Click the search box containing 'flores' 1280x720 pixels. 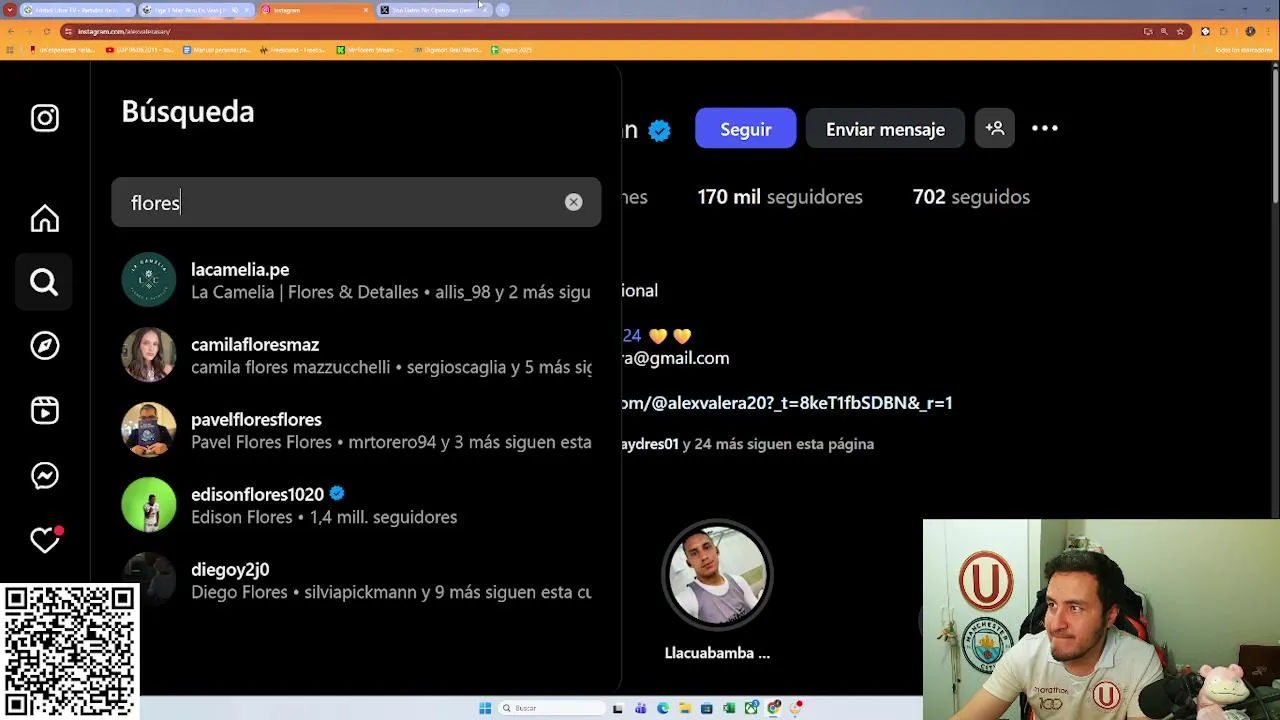pos(356,202)
